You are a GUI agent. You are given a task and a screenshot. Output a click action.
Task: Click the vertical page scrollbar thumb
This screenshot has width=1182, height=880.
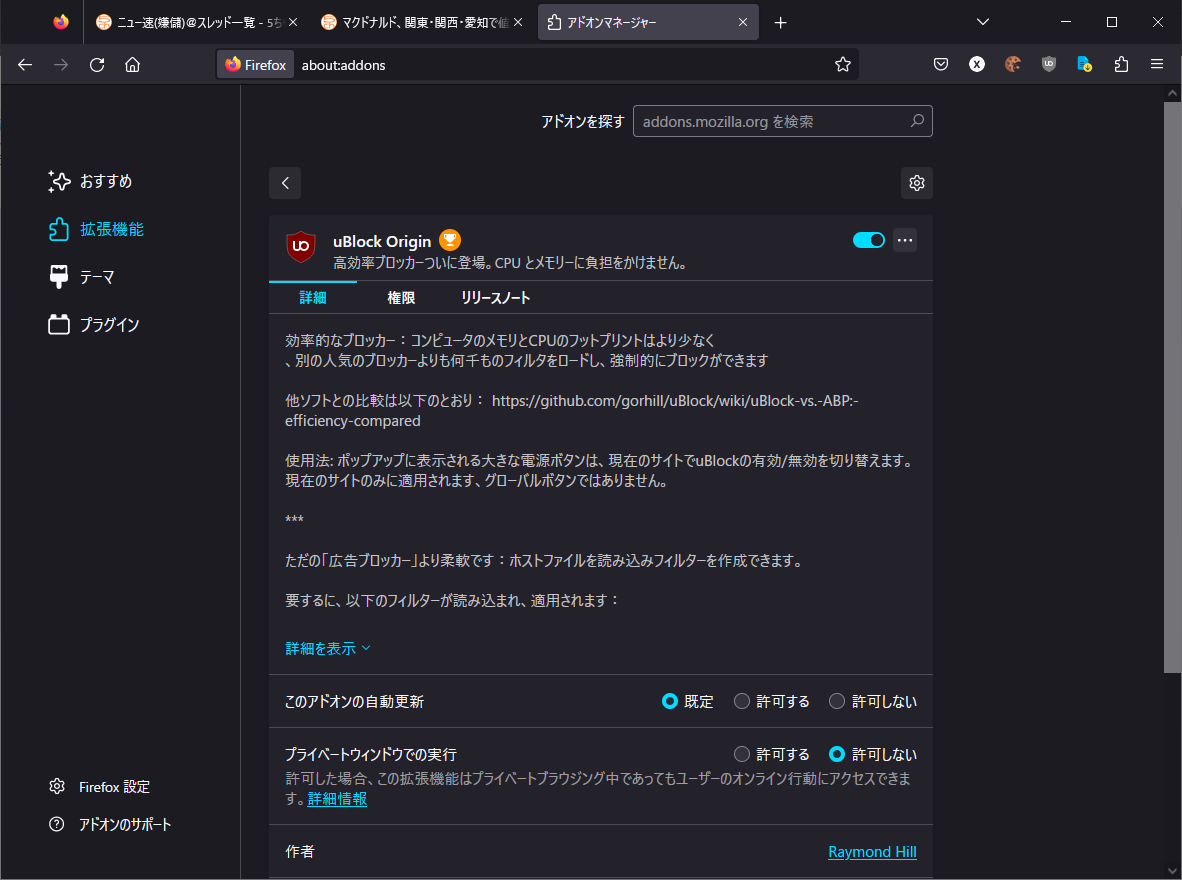point(1172,387)
